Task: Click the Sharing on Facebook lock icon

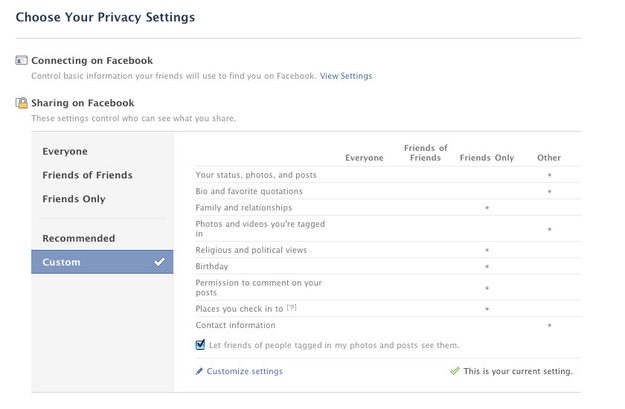Action: 21,103
